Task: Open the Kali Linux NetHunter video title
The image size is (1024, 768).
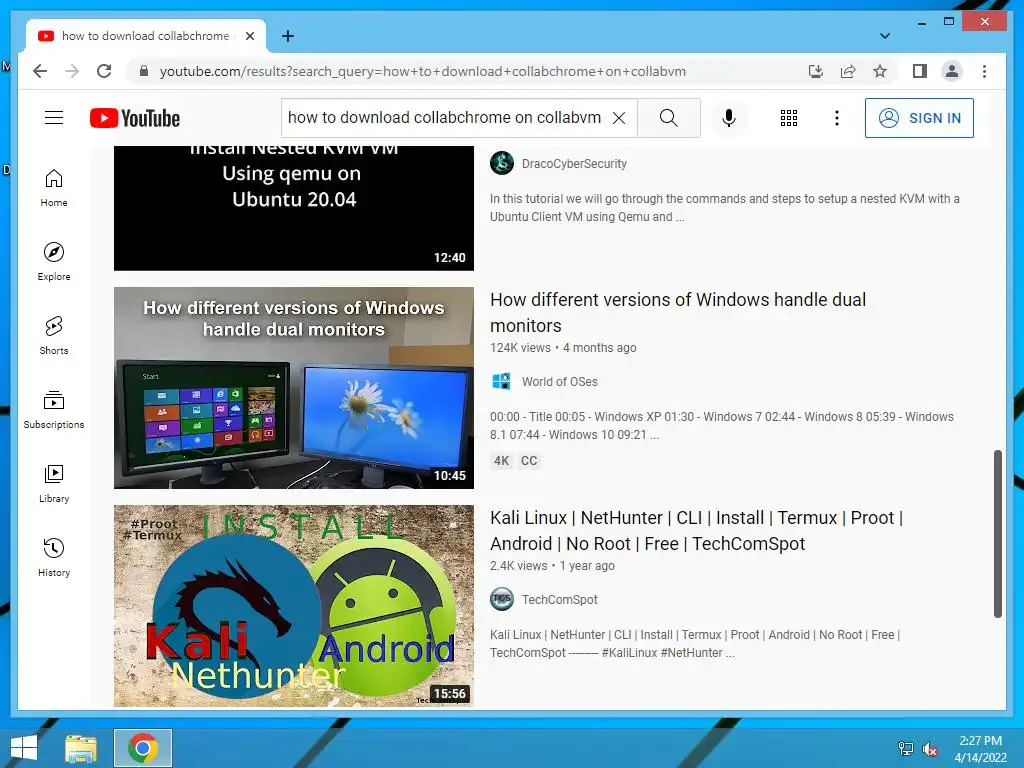Action: (x=697, y=530)
